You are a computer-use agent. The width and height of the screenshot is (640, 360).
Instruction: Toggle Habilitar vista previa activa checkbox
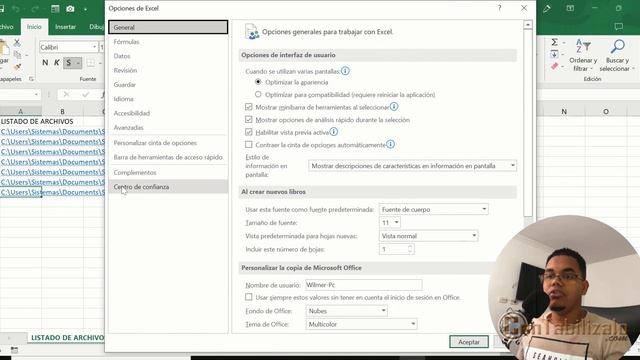[249, 132]
